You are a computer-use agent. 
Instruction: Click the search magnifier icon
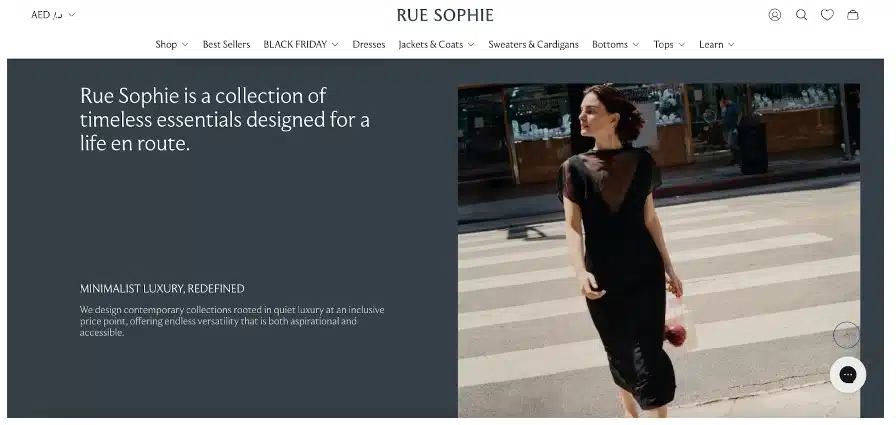pyautogui.click(x=801, y=15)
